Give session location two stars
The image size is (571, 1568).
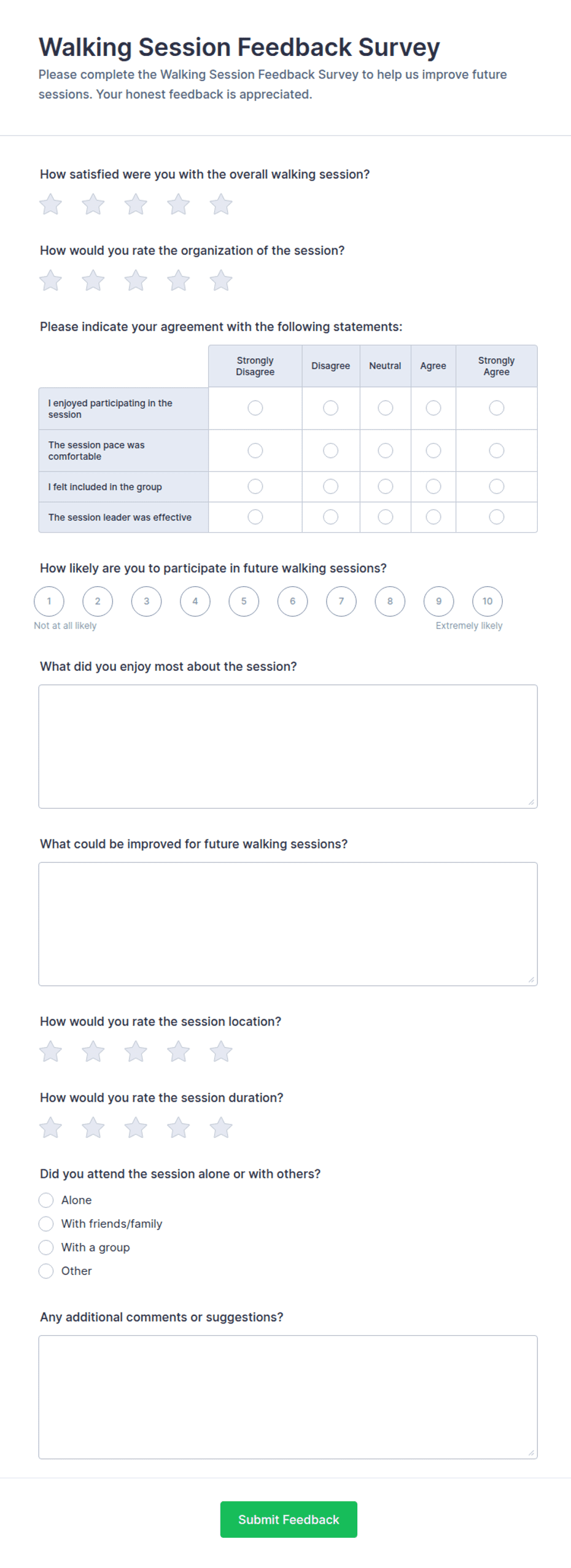coord(93,1051)
